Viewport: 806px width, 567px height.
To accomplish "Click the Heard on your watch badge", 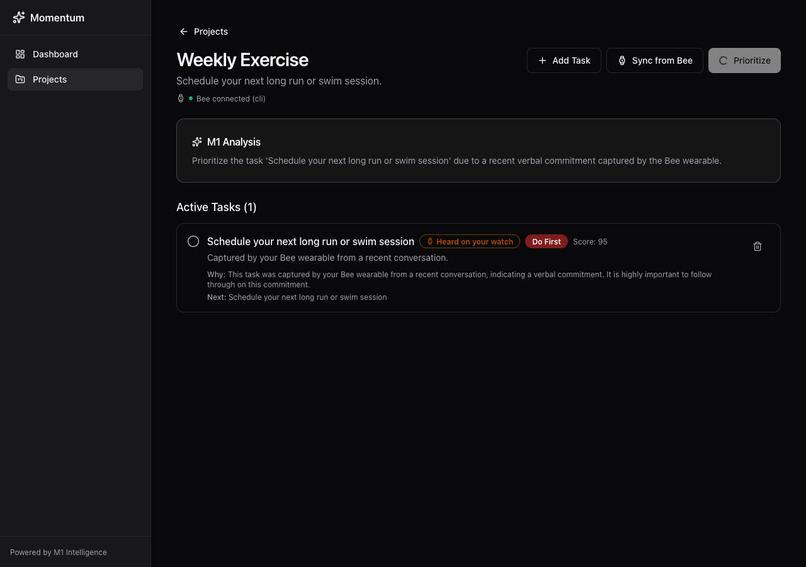I will click(469, 242).
